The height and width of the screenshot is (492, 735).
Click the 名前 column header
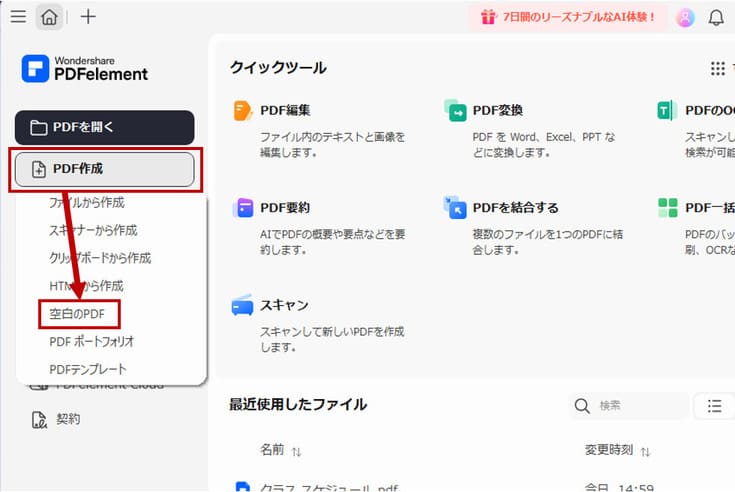(272, 450)
